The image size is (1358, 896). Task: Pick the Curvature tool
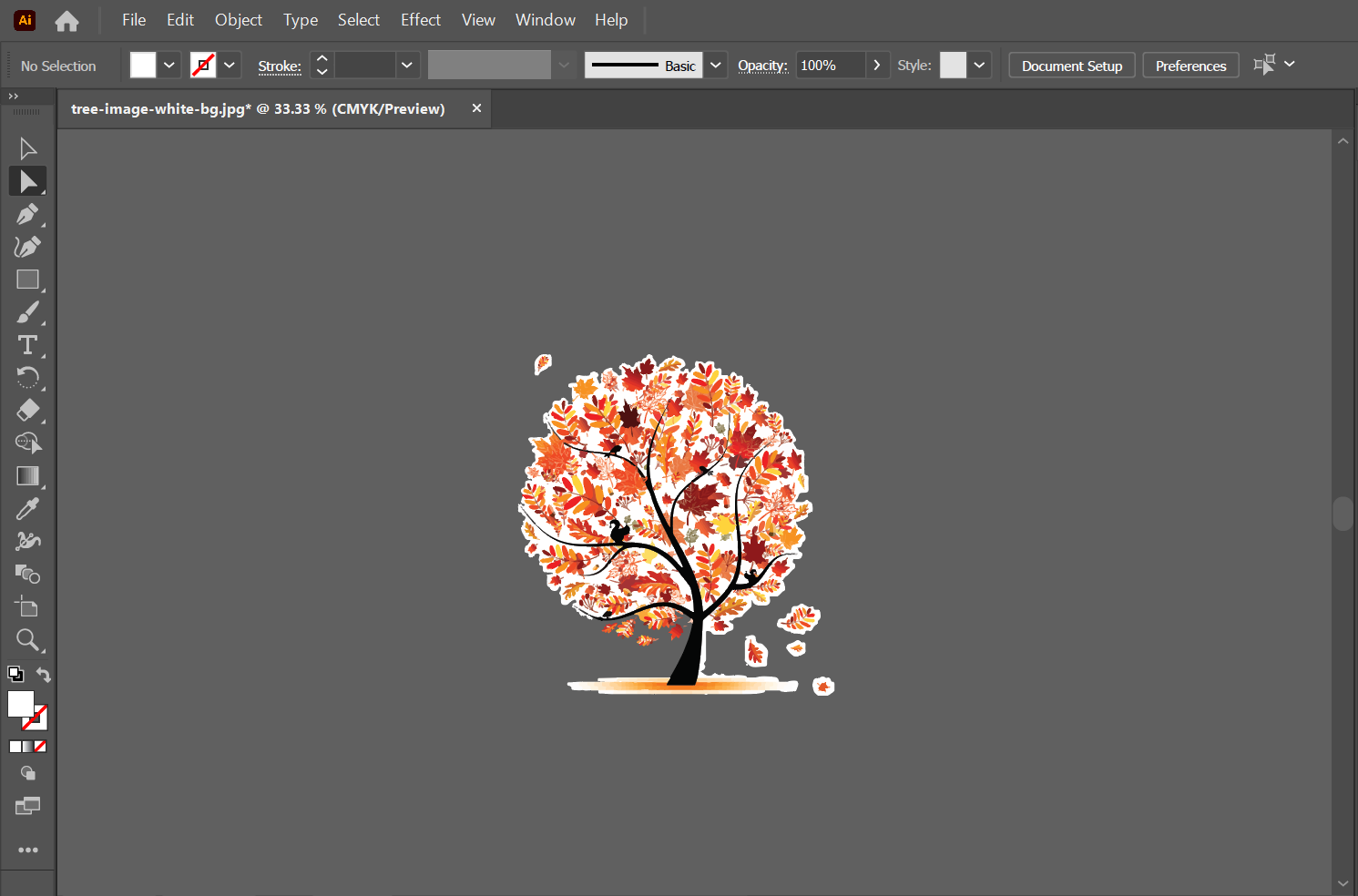pos(27,247)
